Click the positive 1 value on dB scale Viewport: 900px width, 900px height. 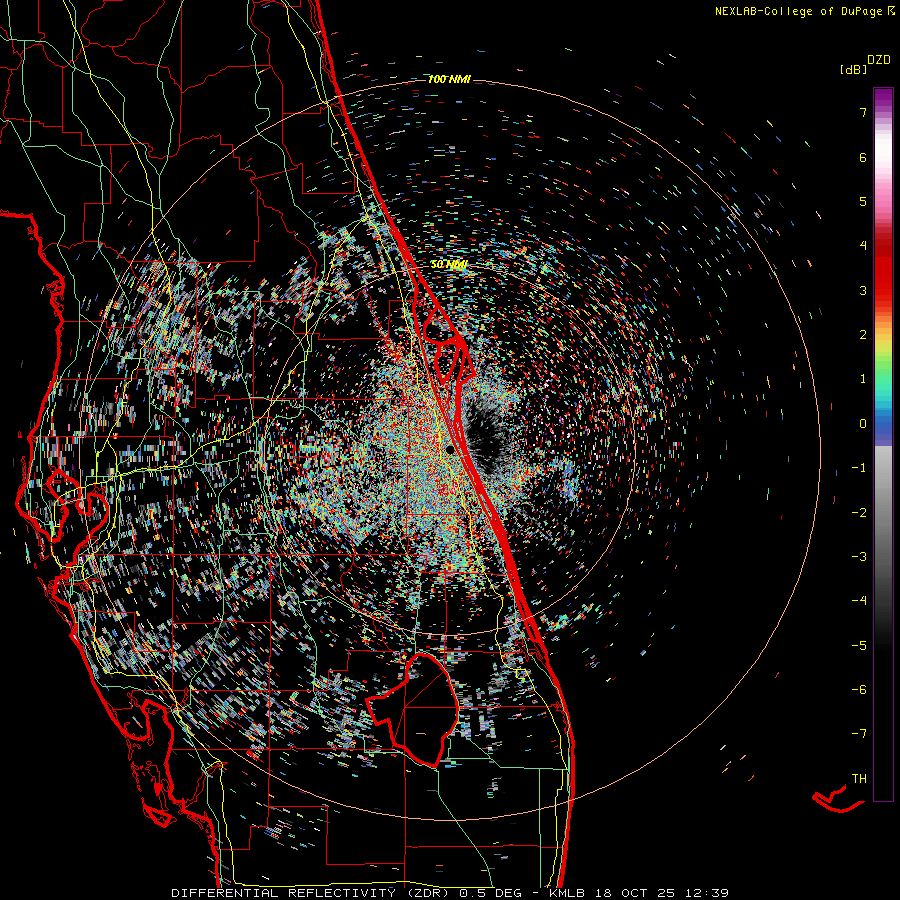(x=863, y=379)
